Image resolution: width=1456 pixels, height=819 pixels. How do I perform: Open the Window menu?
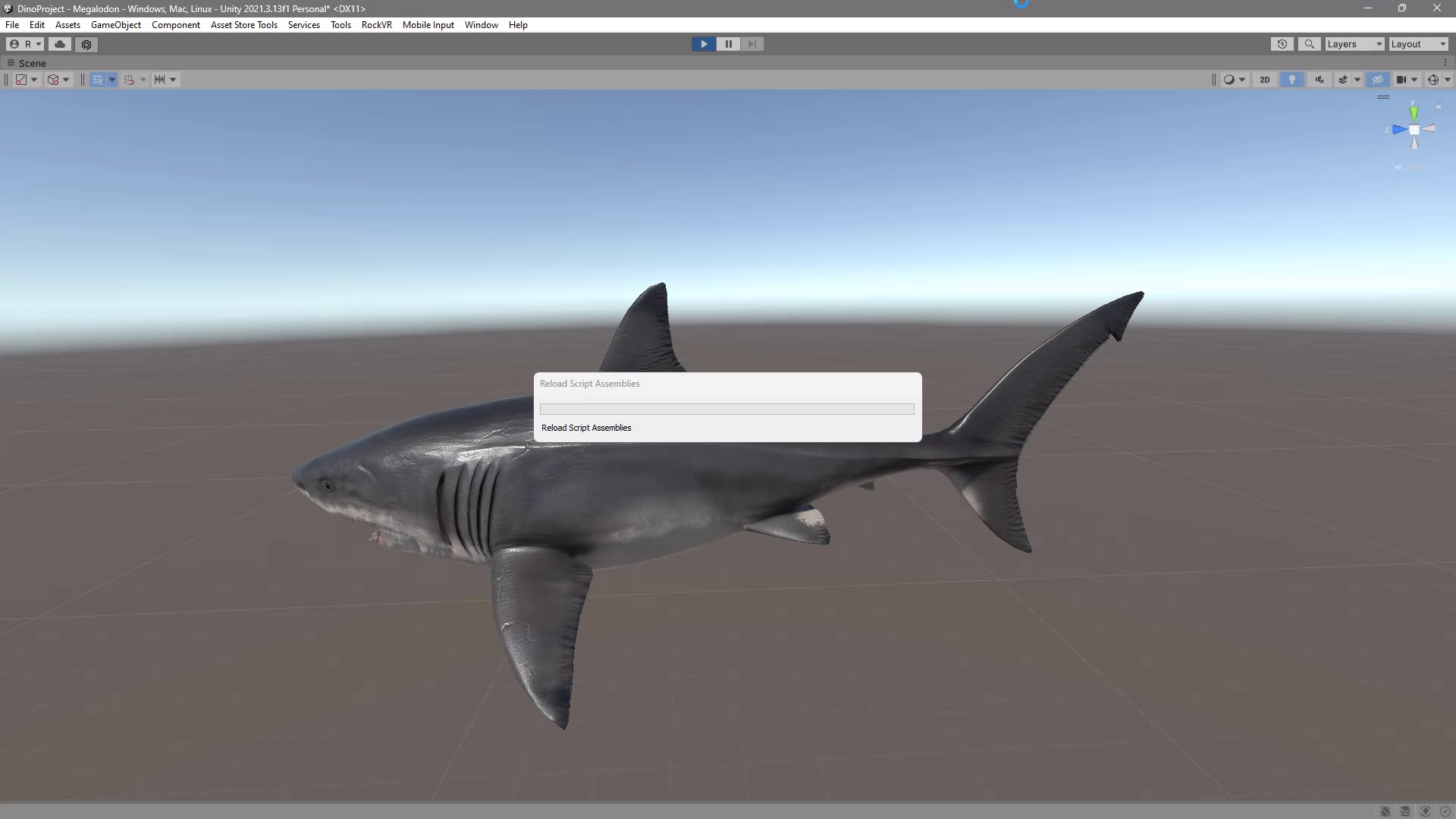[x=482, y=25]
